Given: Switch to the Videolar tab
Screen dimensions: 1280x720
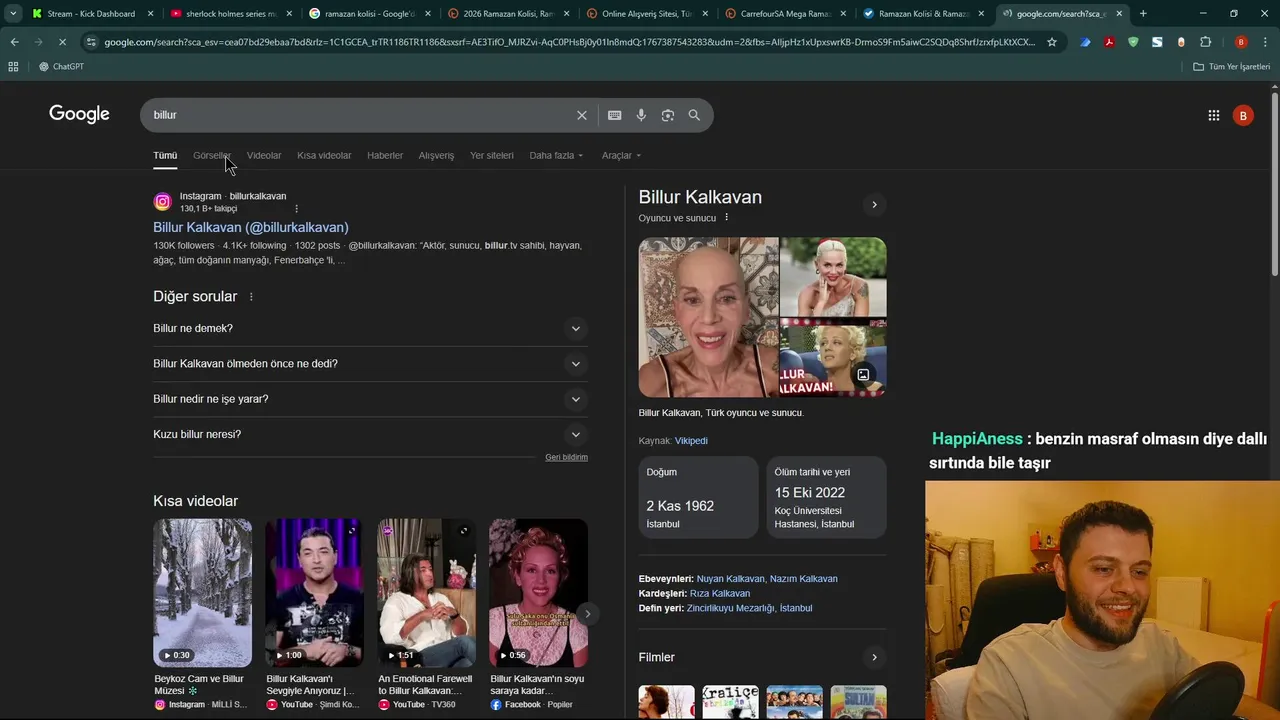Looking at the screenshot, I should (264, 155).
